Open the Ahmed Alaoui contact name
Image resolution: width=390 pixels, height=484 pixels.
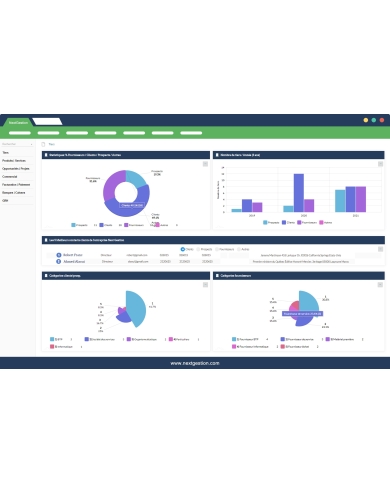[x=74, y=262]
